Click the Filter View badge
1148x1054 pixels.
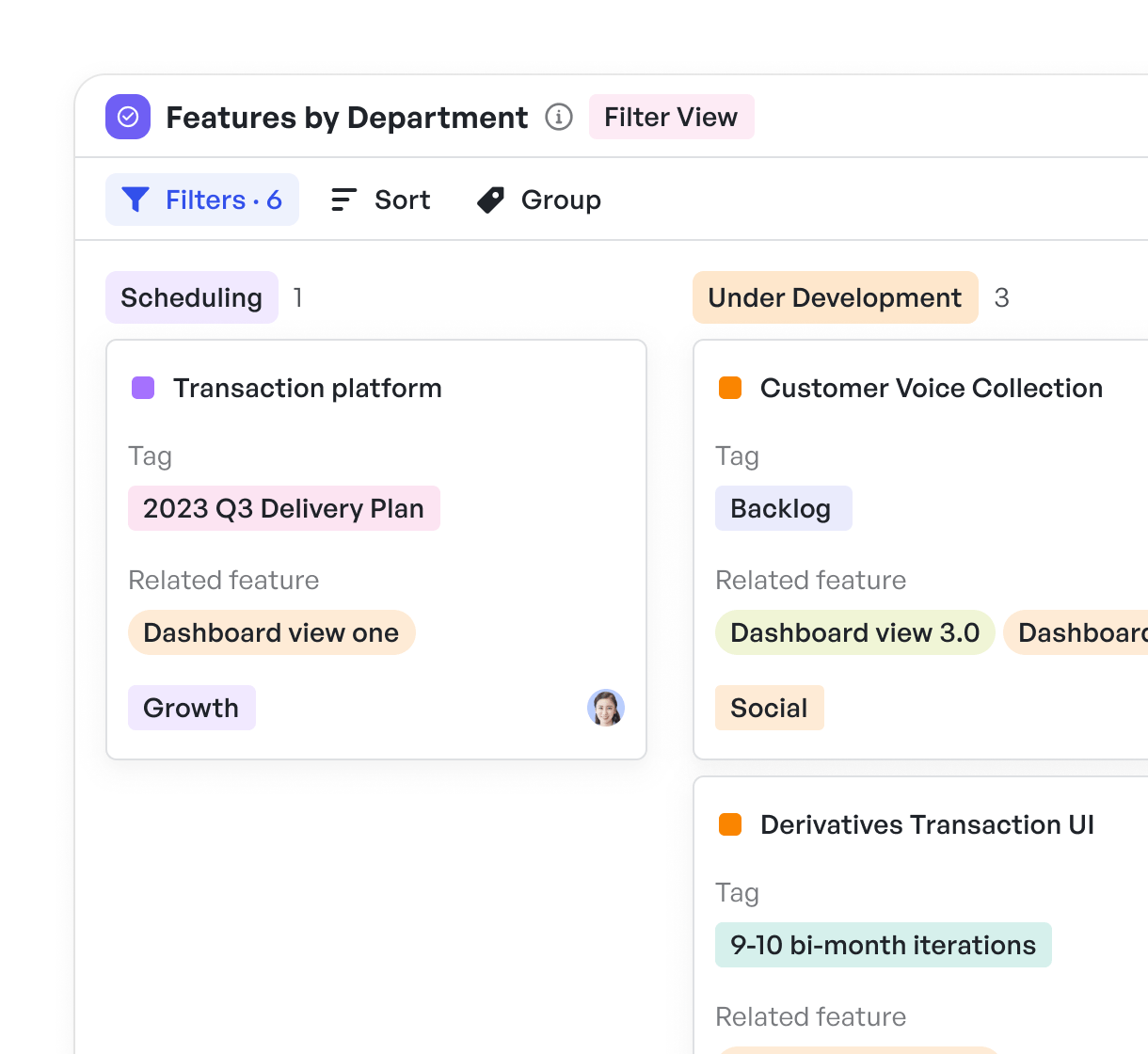(x=671, y=117)
